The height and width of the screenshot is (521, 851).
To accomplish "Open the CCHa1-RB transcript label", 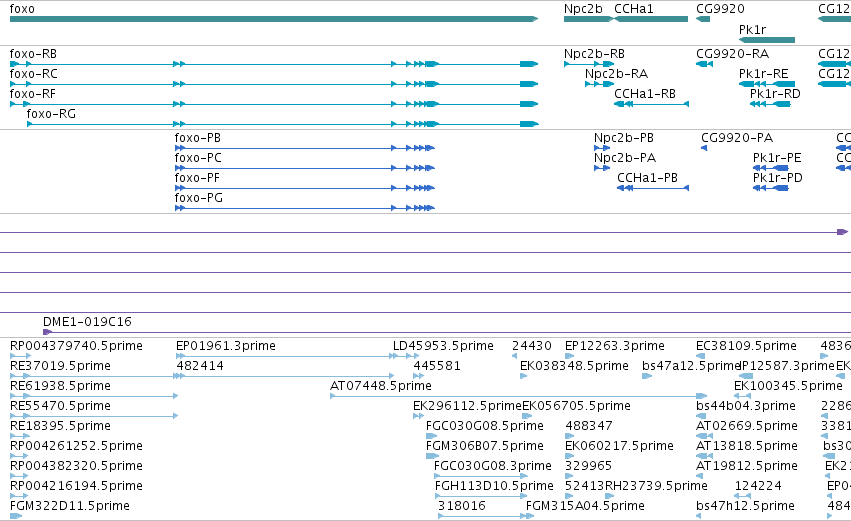I will coord(645,94).
